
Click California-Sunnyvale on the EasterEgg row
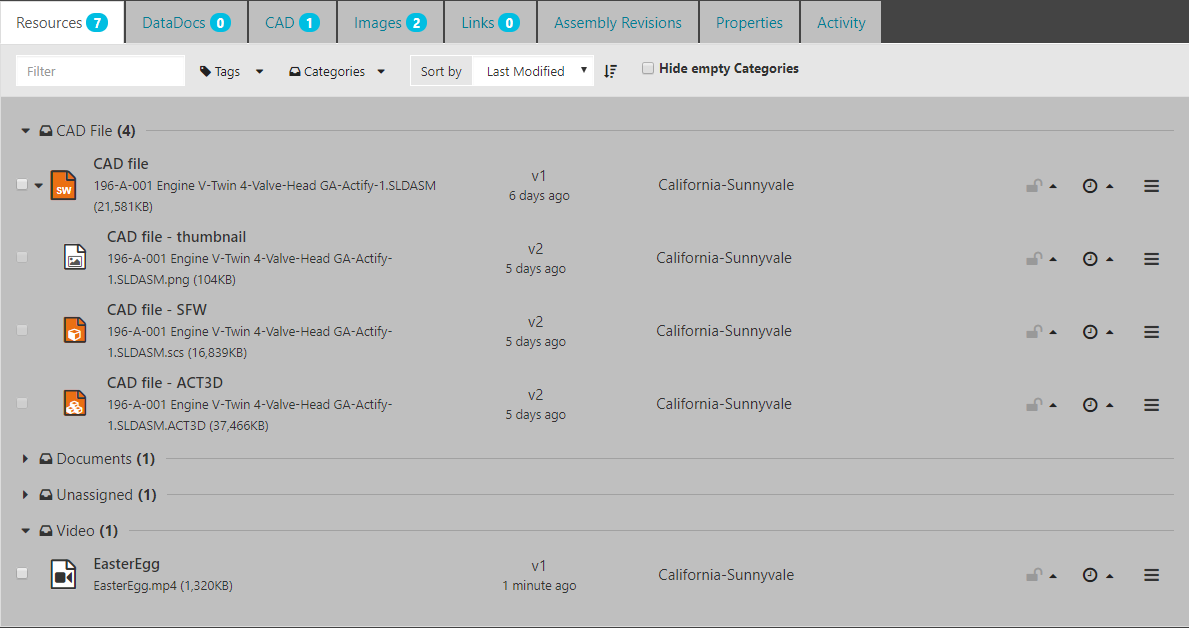[x=726, y=575]
